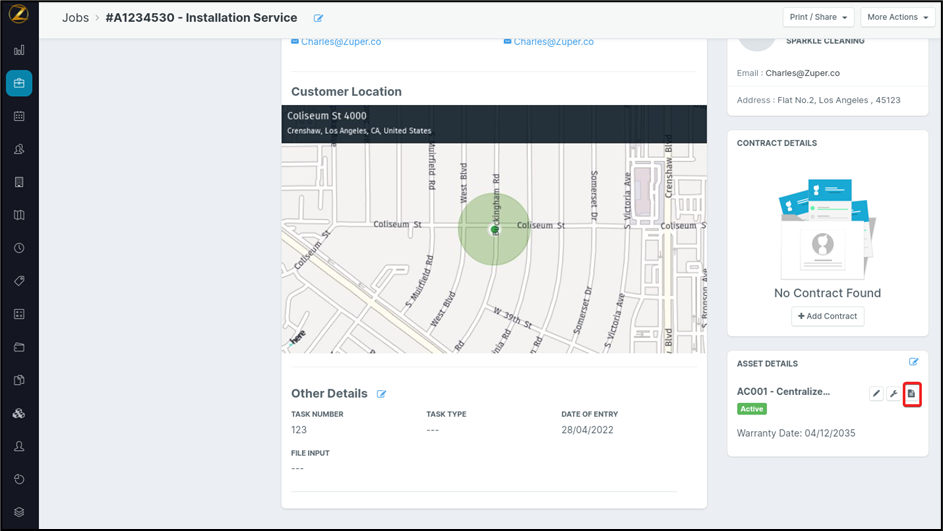Edit the job title #A1234530

319,18
